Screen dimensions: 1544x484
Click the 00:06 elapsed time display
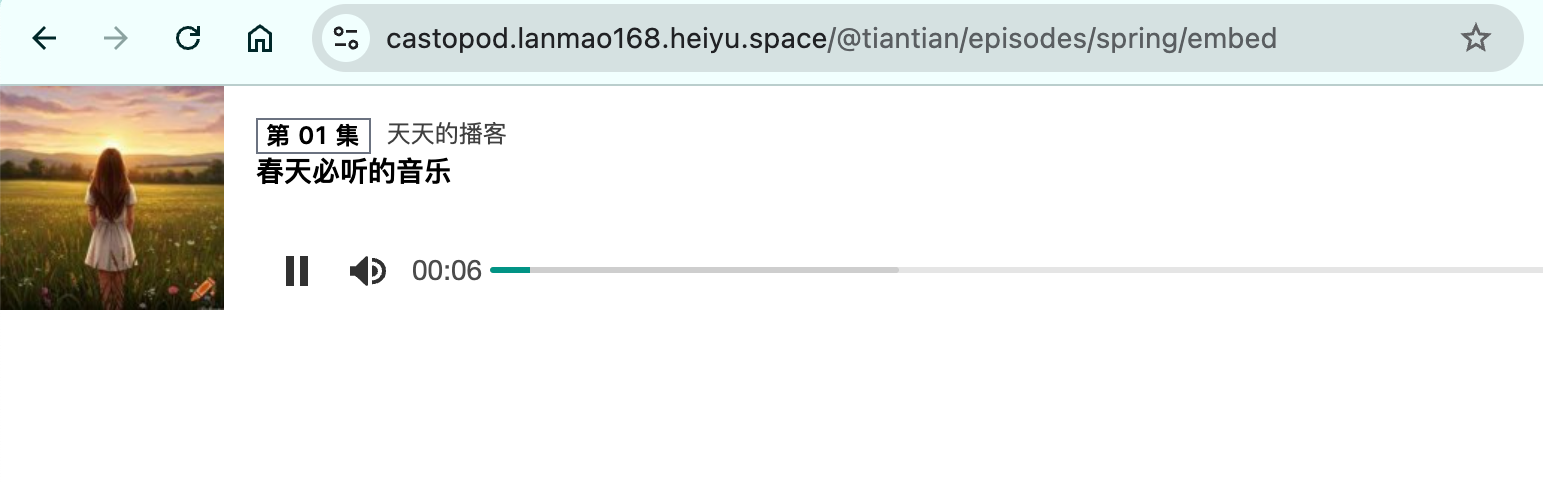447,271
